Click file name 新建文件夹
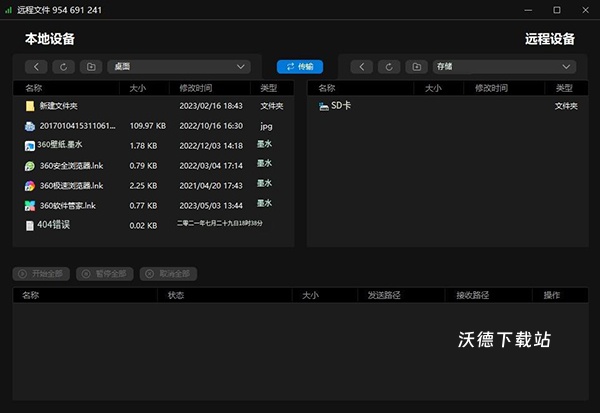This screenshot has width=600, height=413. (x=59, y=106)
